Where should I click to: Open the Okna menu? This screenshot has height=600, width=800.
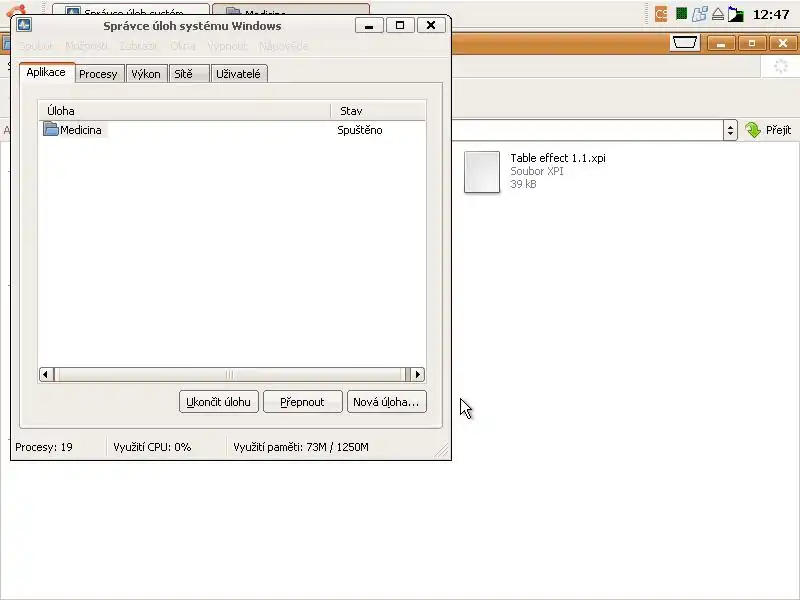pos(183,46)
